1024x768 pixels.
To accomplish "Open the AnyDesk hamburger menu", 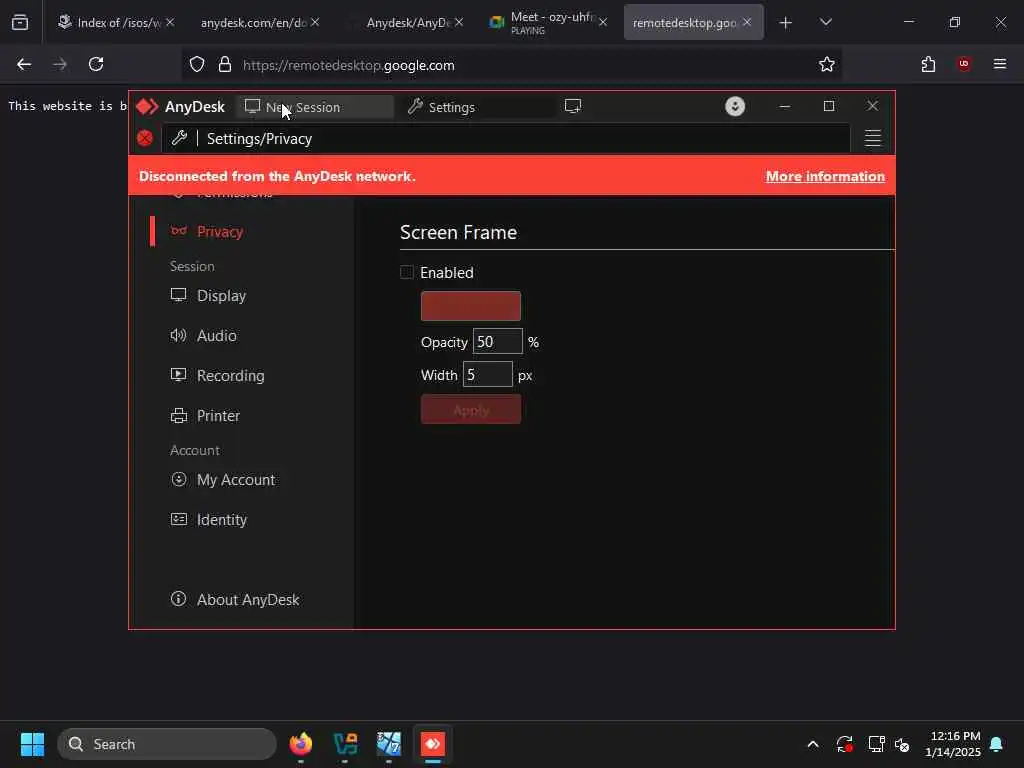I will coord(872,138).
